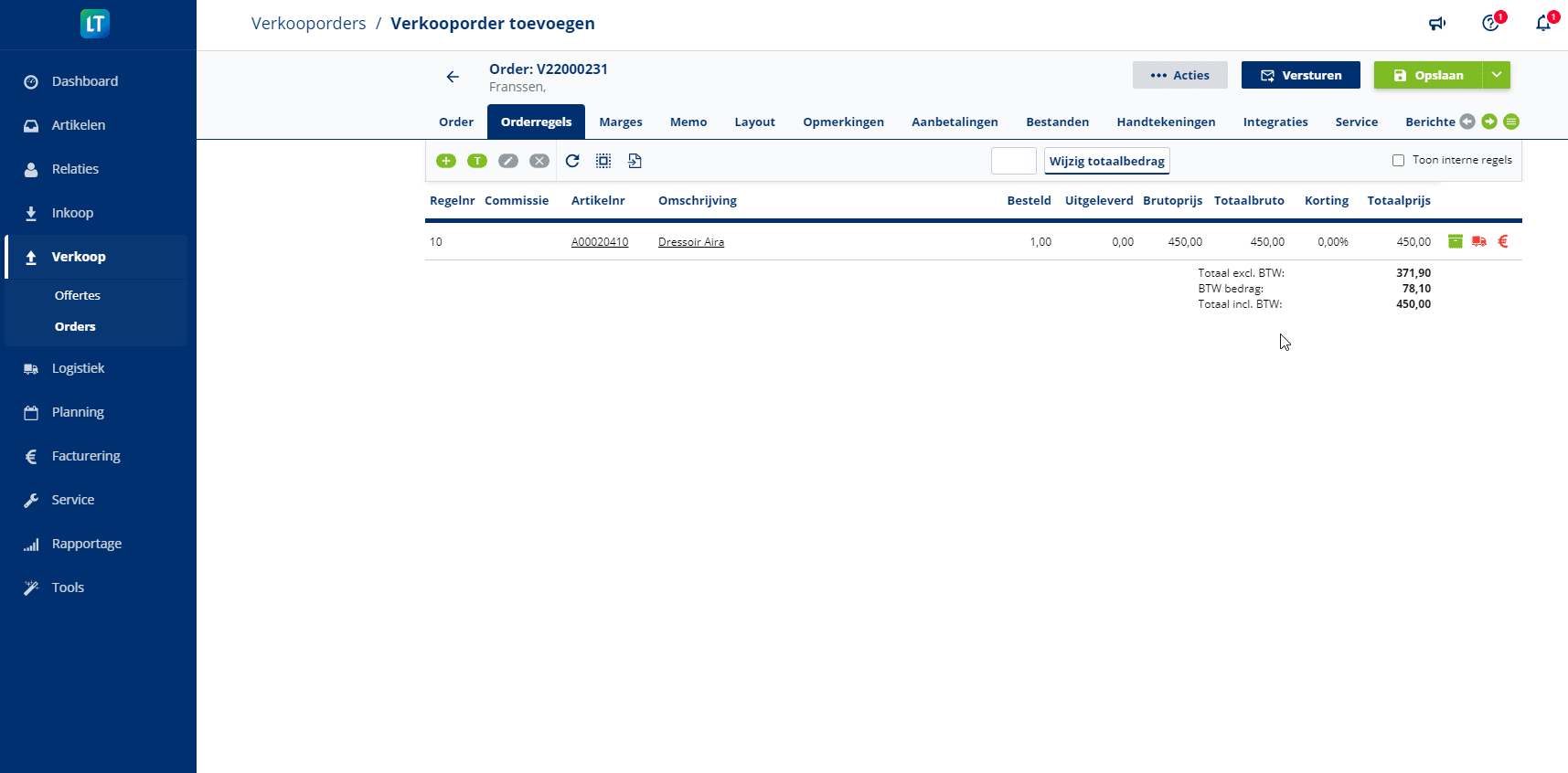Viewport: 1568px width, 773px height.
Task: Open the Aanbetalingen tab
Action: (955, 122)
